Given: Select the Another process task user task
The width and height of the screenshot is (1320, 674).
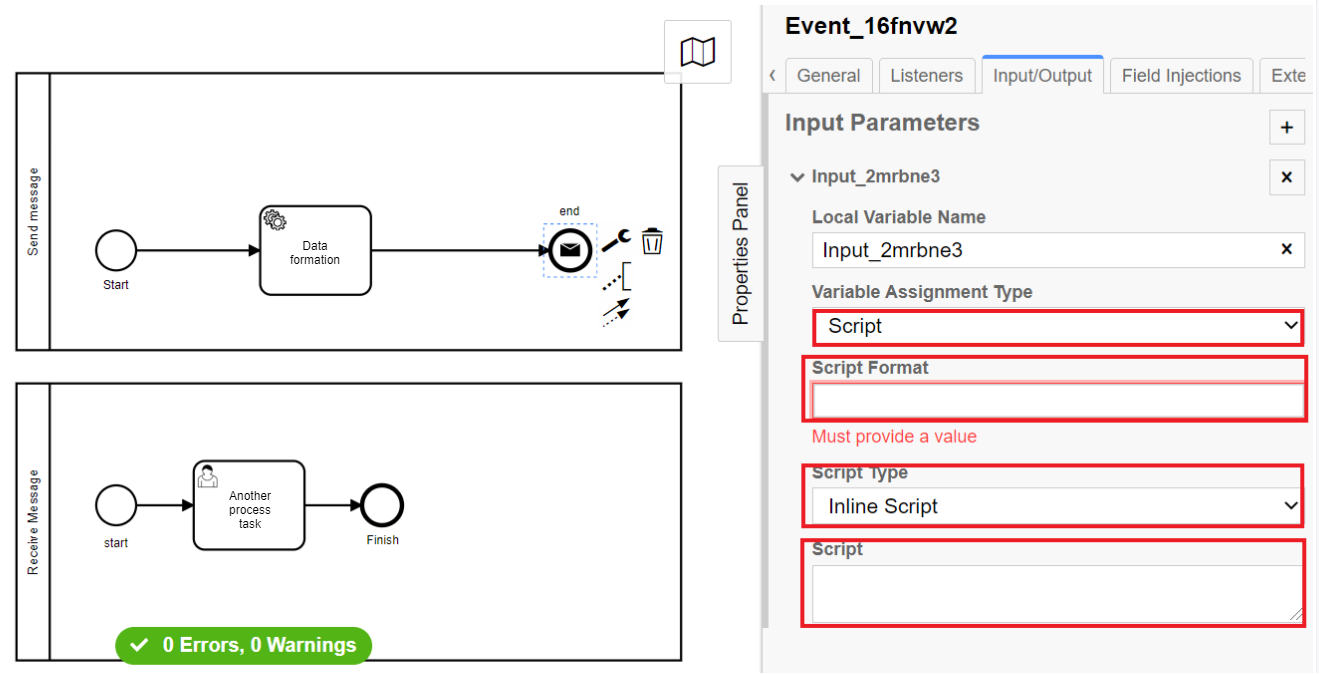Looking at the screenshot, I should tap(249, 505).
